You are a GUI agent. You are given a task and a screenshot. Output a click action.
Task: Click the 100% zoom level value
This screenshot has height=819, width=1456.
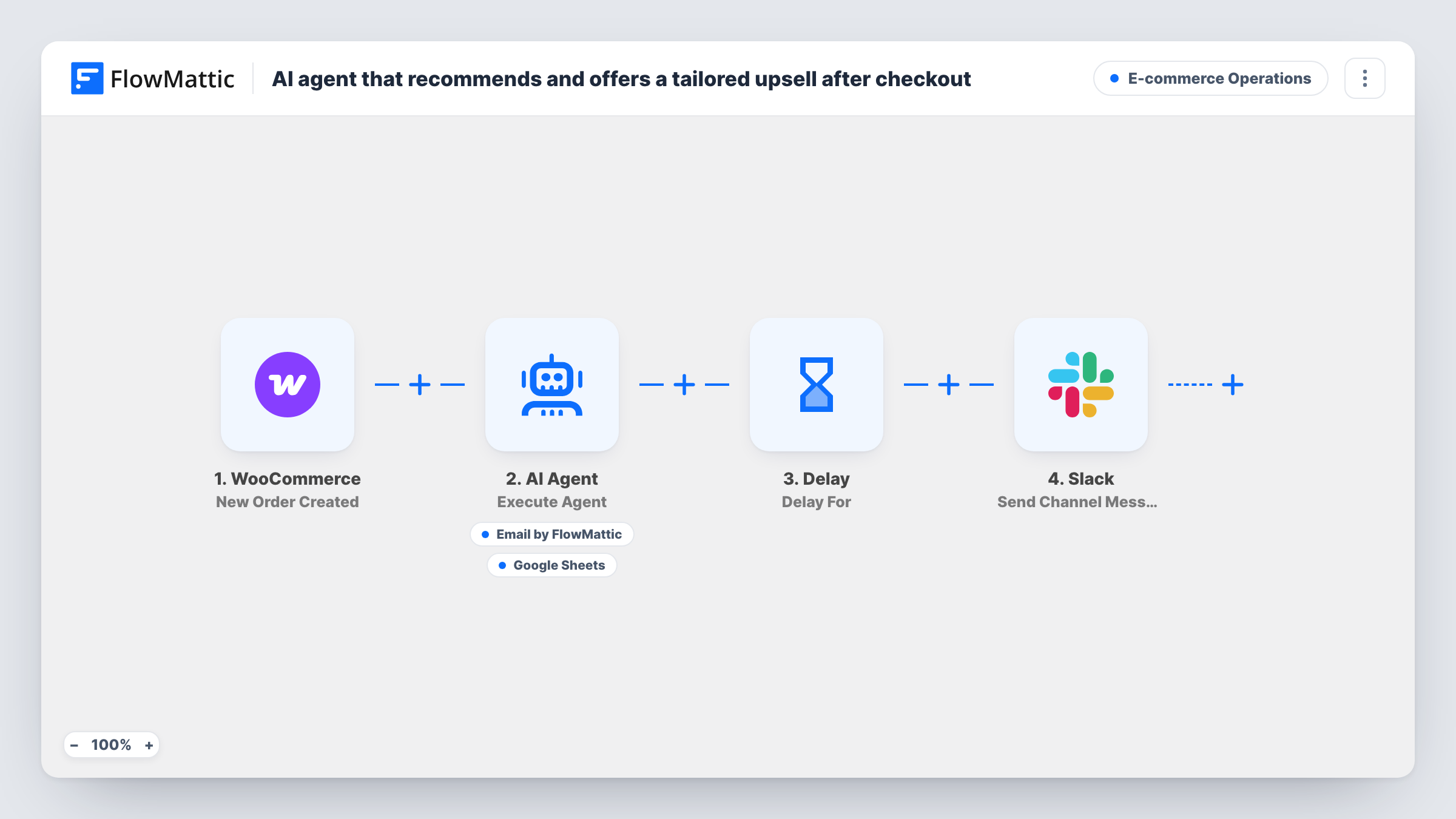[111, 745]
